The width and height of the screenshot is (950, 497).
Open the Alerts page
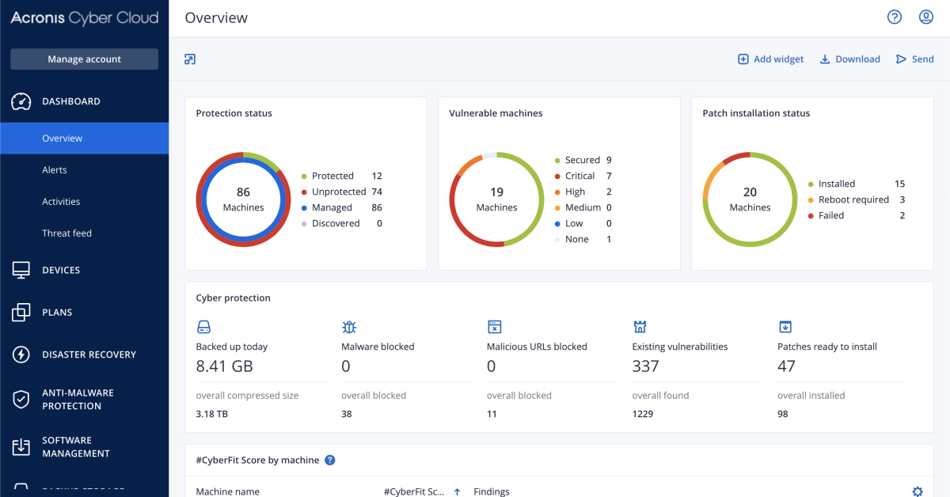(54, 170)
